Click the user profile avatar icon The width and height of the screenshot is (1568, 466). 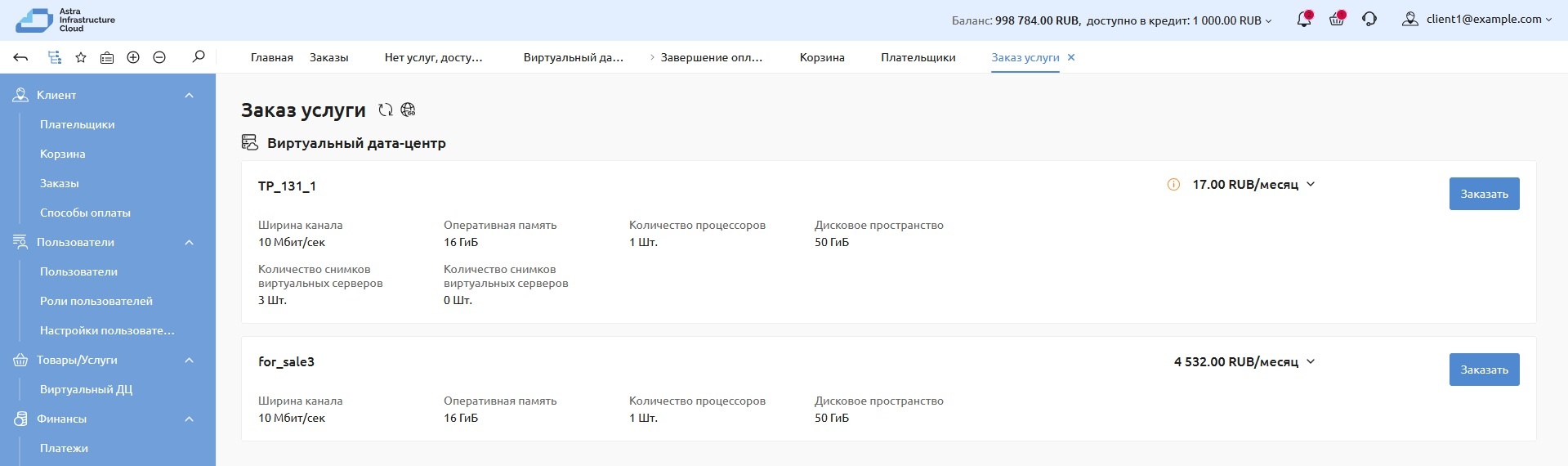1409,19
